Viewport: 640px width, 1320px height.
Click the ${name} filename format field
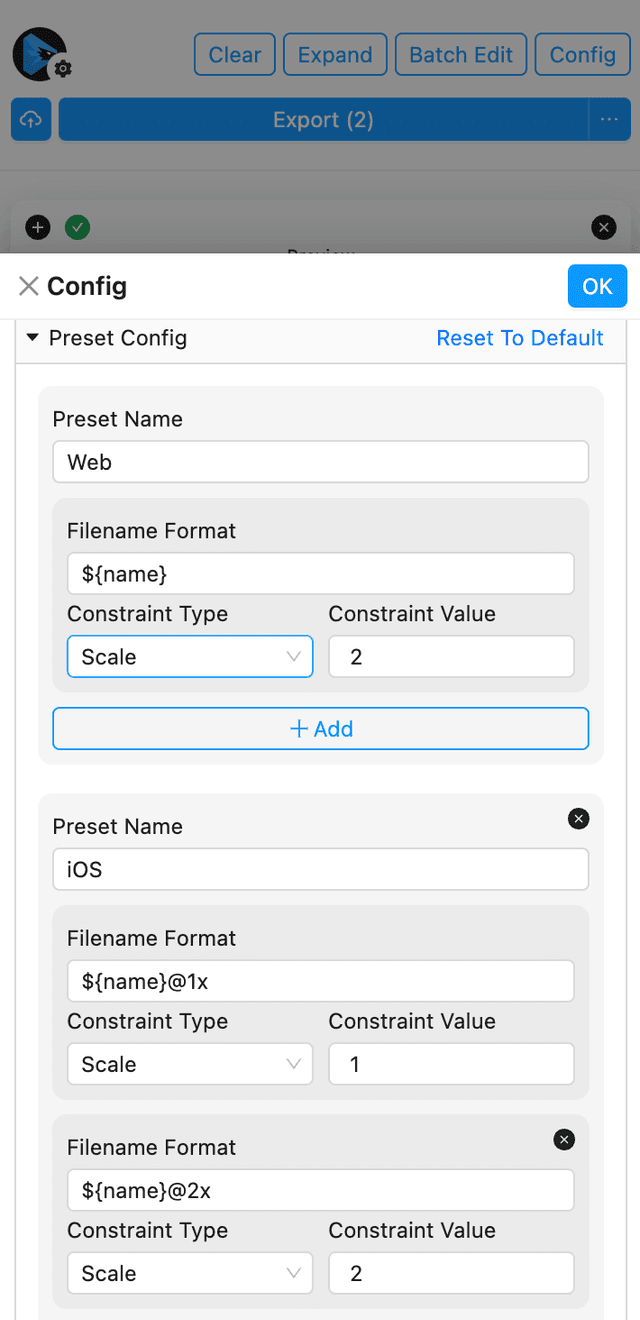click(321, 574)
